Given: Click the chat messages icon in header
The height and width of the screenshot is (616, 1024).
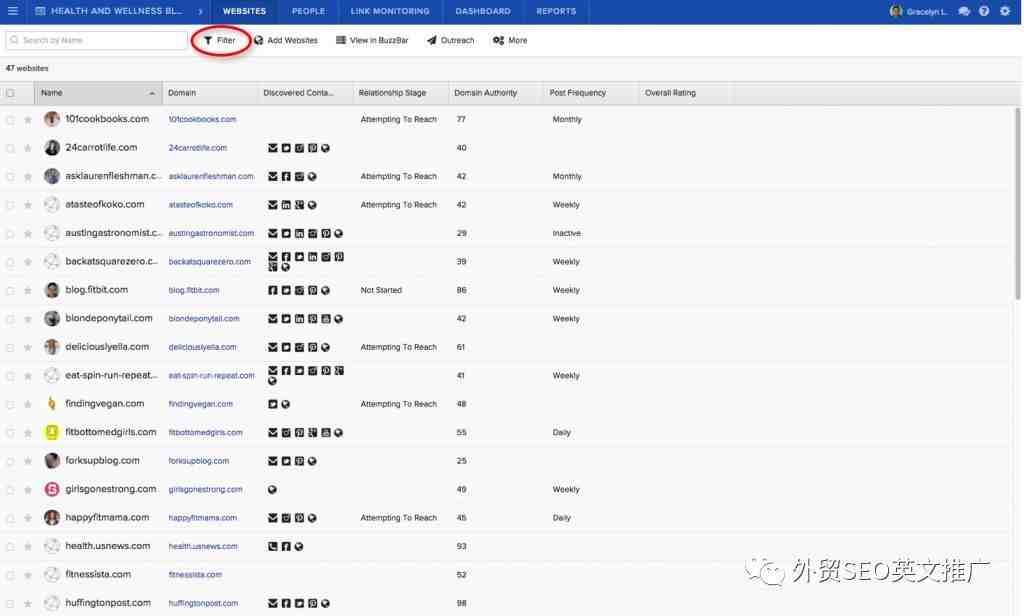Looking at the screenshot, I should pos(964,11).
